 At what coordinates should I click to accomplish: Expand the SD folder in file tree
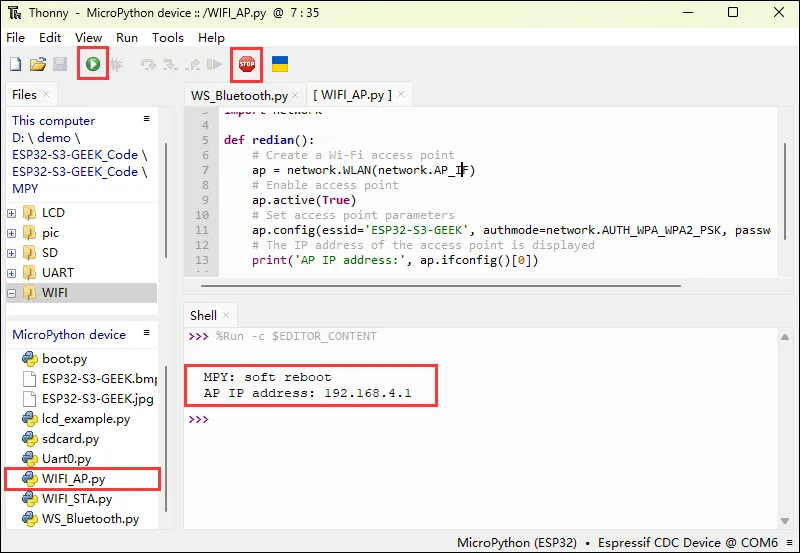coord(12,253)
